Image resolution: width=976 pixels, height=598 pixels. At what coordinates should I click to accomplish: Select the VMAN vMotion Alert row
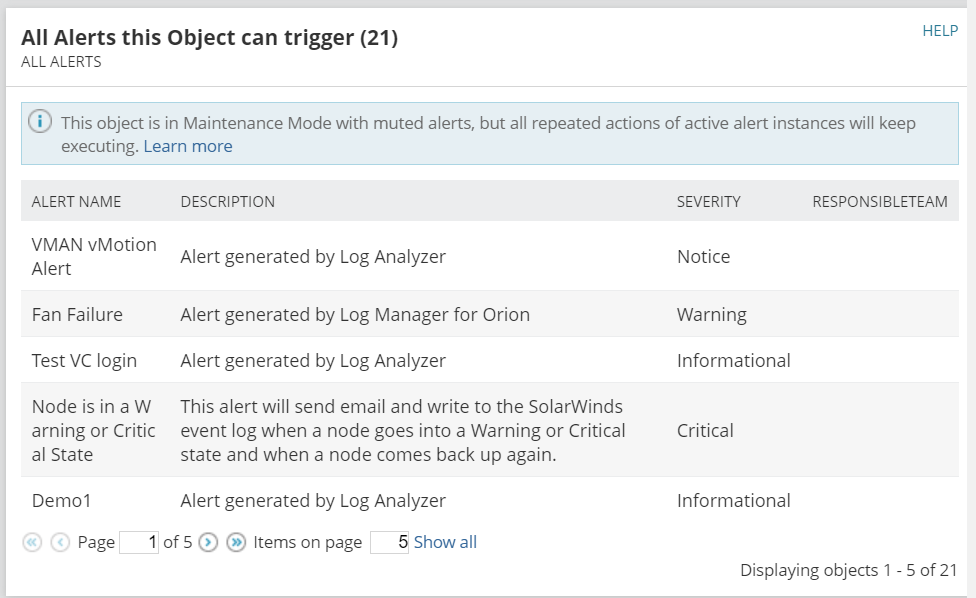[94, 256]
